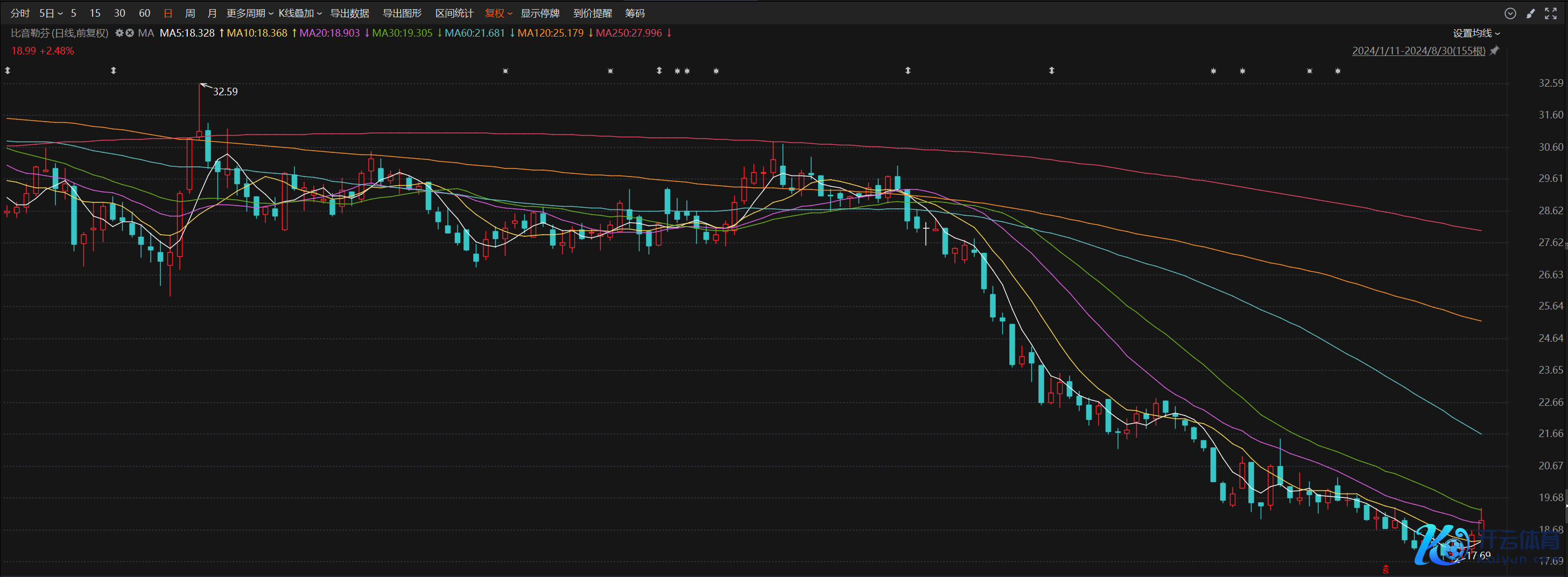Click the green MA30:19.305 label
This screenshot has height=577, width=1568.
[x=402, y=33]
